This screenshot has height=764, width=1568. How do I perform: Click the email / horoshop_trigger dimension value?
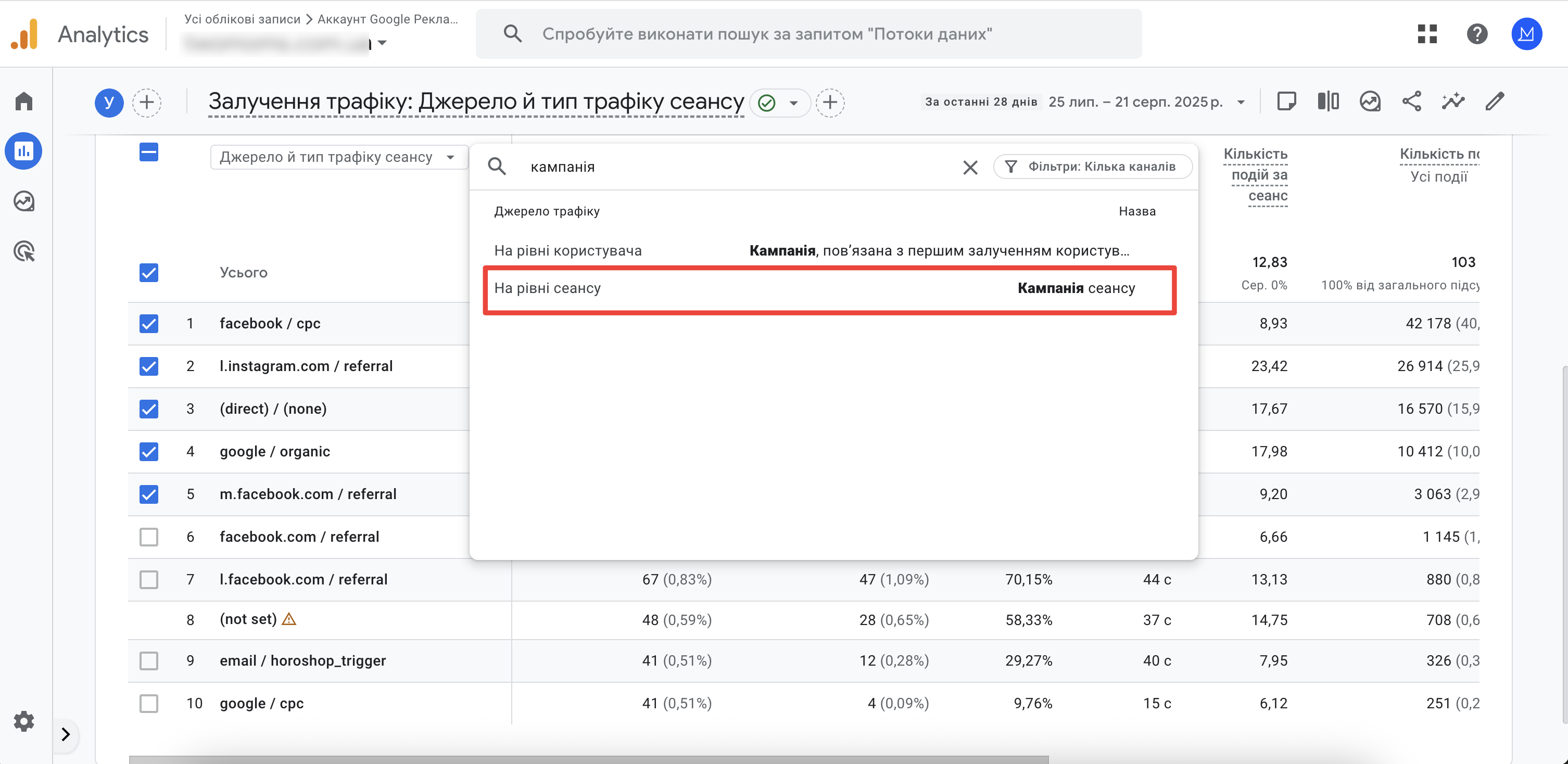pos(302,660)
